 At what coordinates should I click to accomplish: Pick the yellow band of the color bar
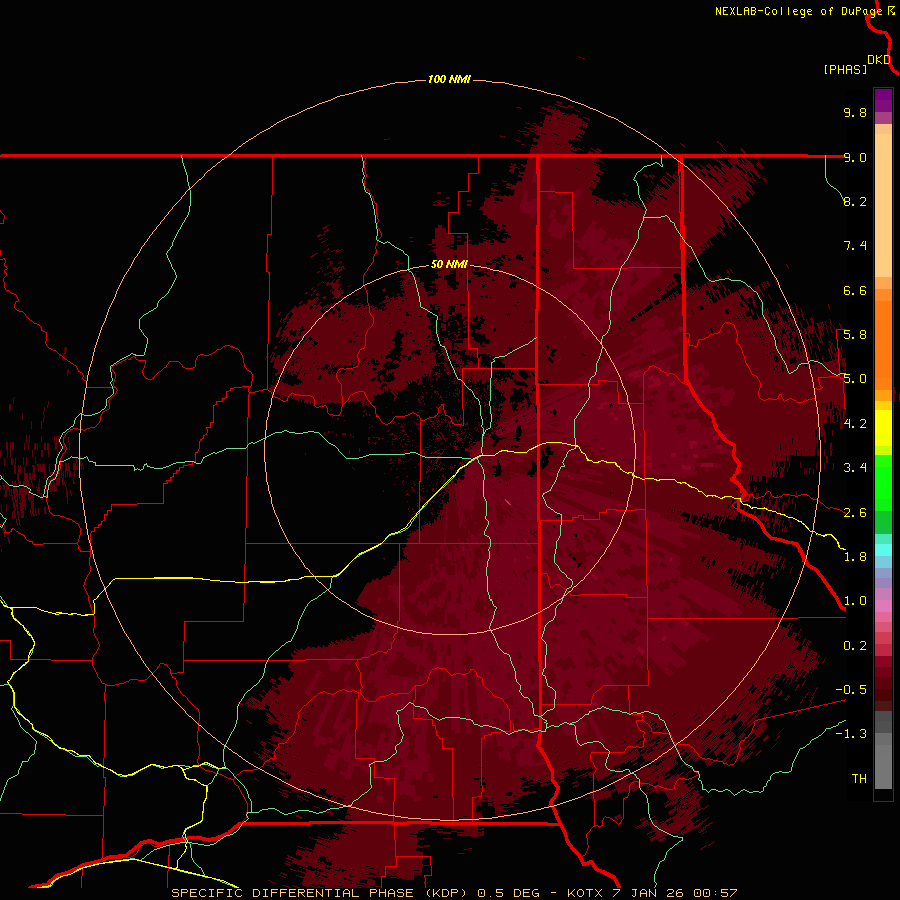pos(883,428)
